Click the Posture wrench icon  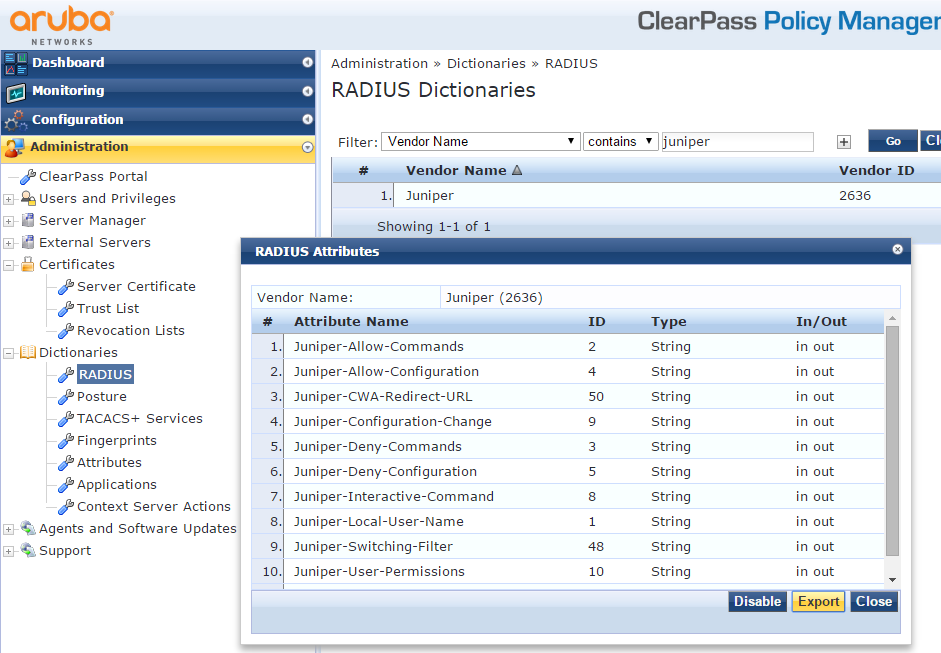pos(65,397)
